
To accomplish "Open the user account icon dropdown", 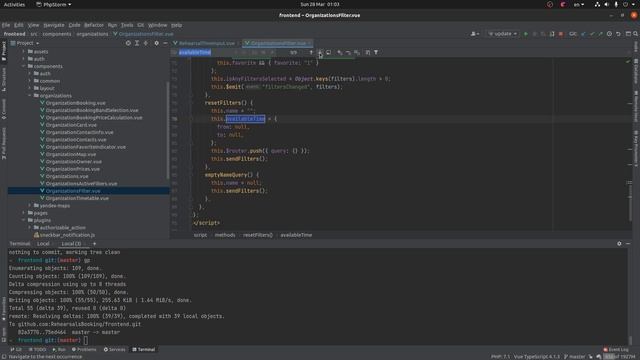I will pyautogui.click(x=475, y=34).
